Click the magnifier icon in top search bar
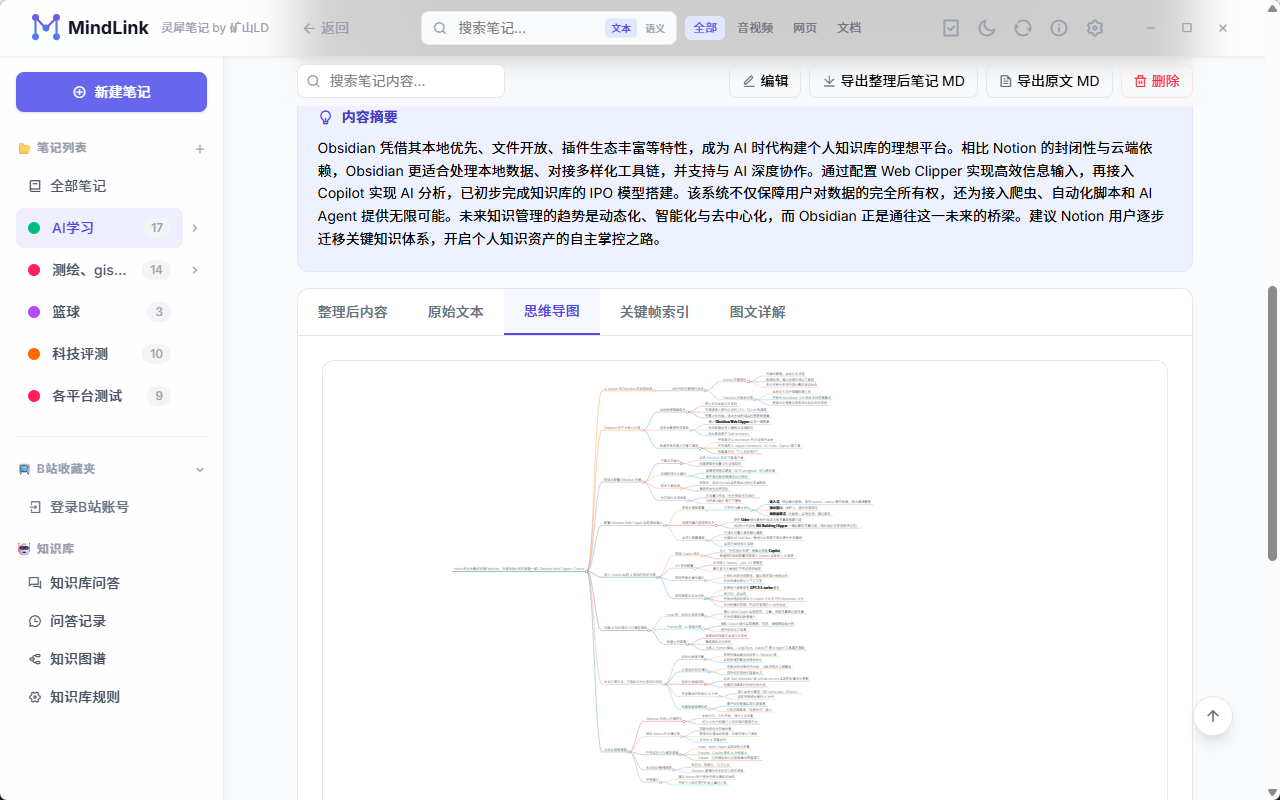The image size is (1280, 800). pyautogui.click(x=440, y=28)
